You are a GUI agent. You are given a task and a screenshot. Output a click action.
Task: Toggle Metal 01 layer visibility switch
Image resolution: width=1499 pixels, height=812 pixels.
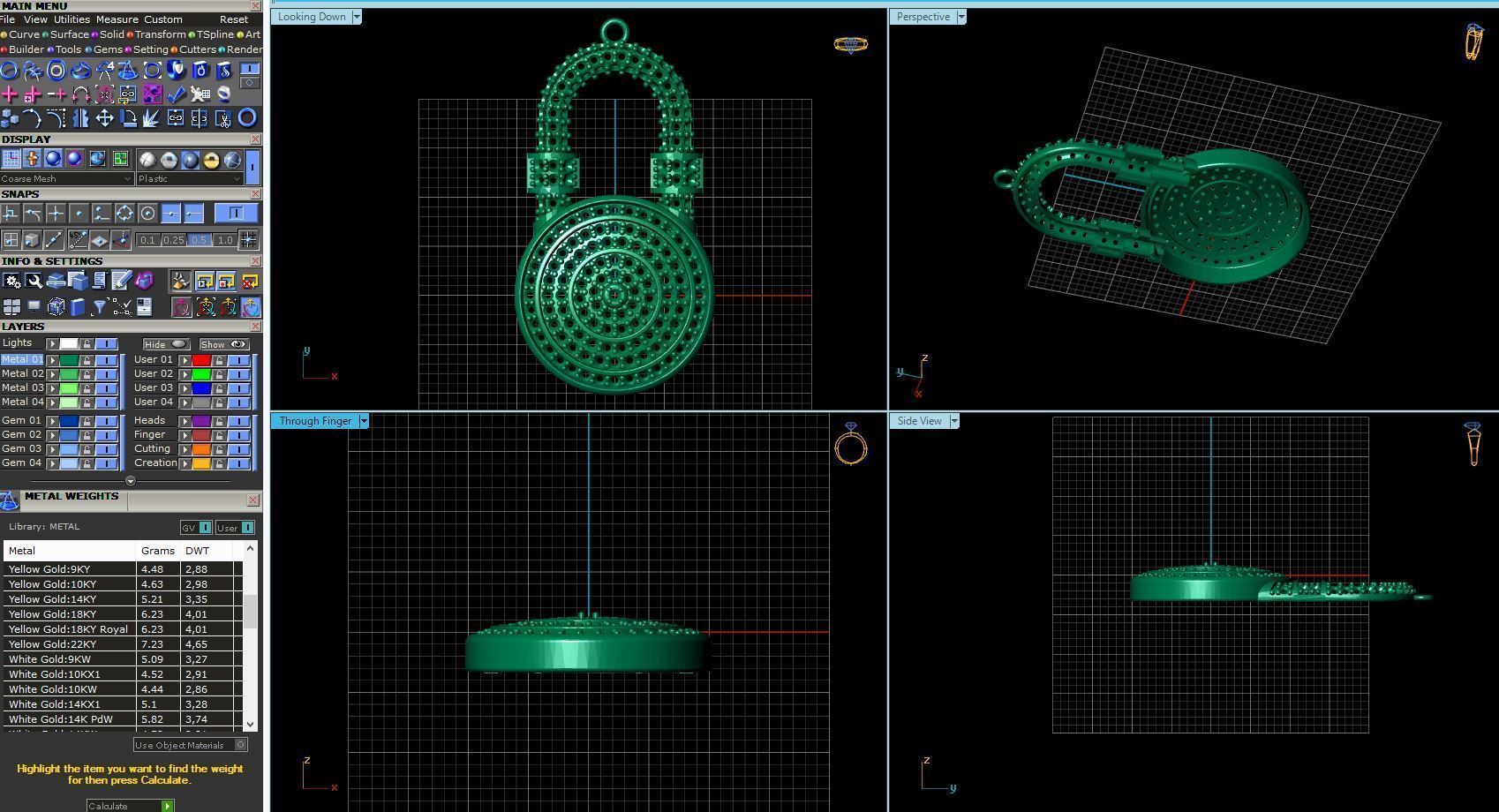click(x=106, y=360)
